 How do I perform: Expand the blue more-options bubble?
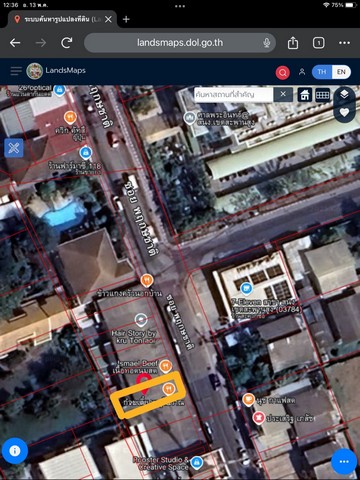click(x=344, y=461)
